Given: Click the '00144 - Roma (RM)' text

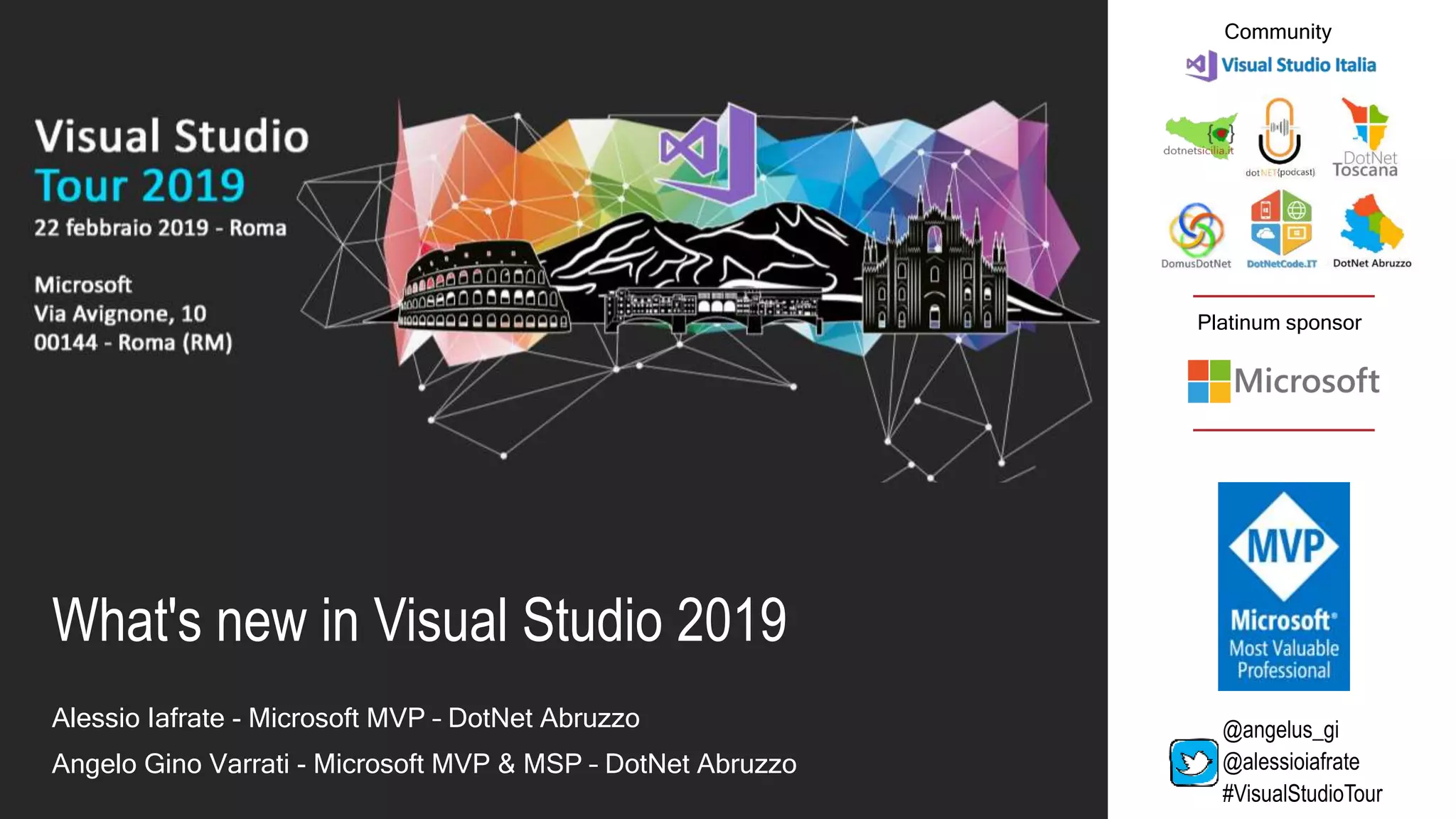Looking at the screenshot, I should pos(133,343).
